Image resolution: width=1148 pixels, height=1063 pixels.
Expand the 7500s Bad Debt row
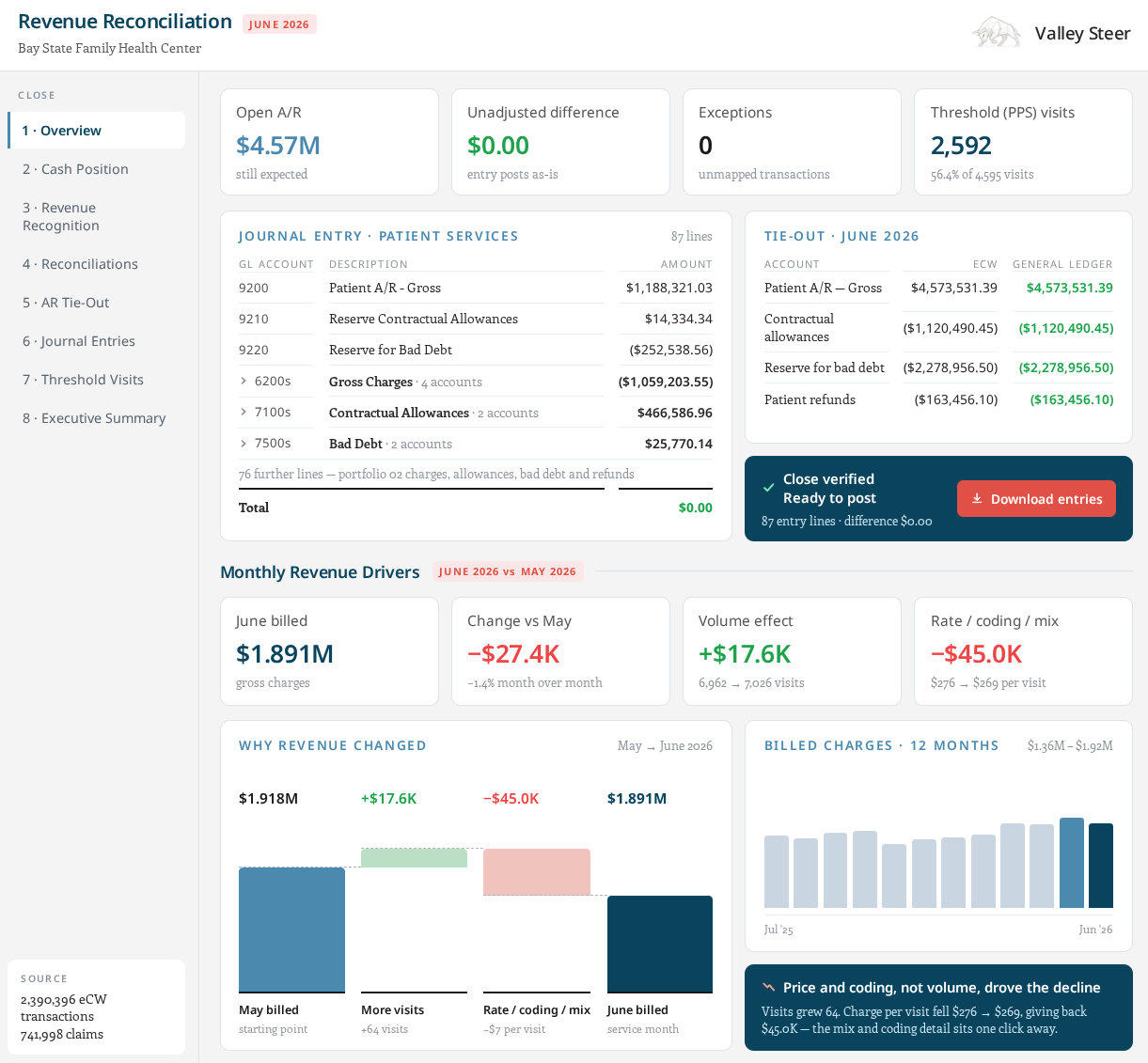pyautogui.click(x=244, y=443)
